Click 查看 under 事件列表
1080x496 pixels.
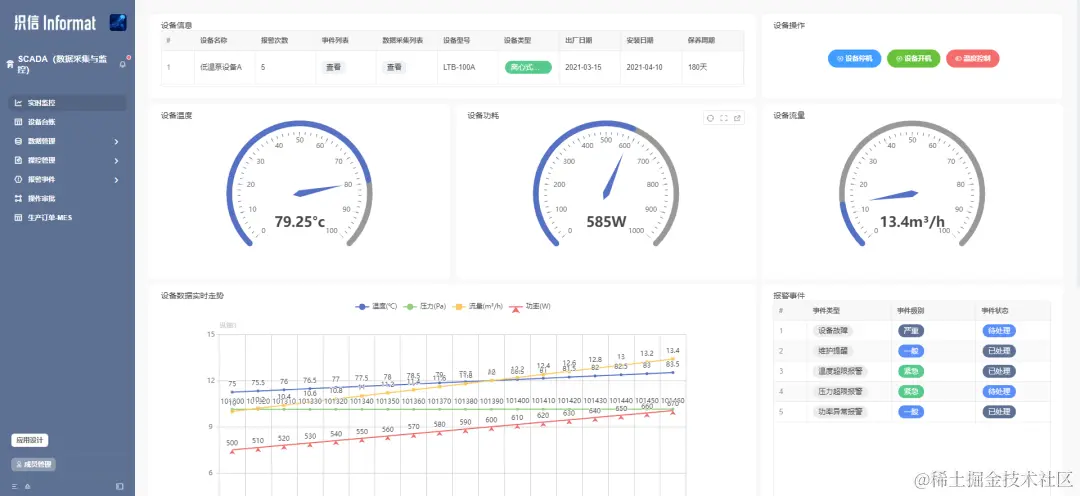(333, 68)
